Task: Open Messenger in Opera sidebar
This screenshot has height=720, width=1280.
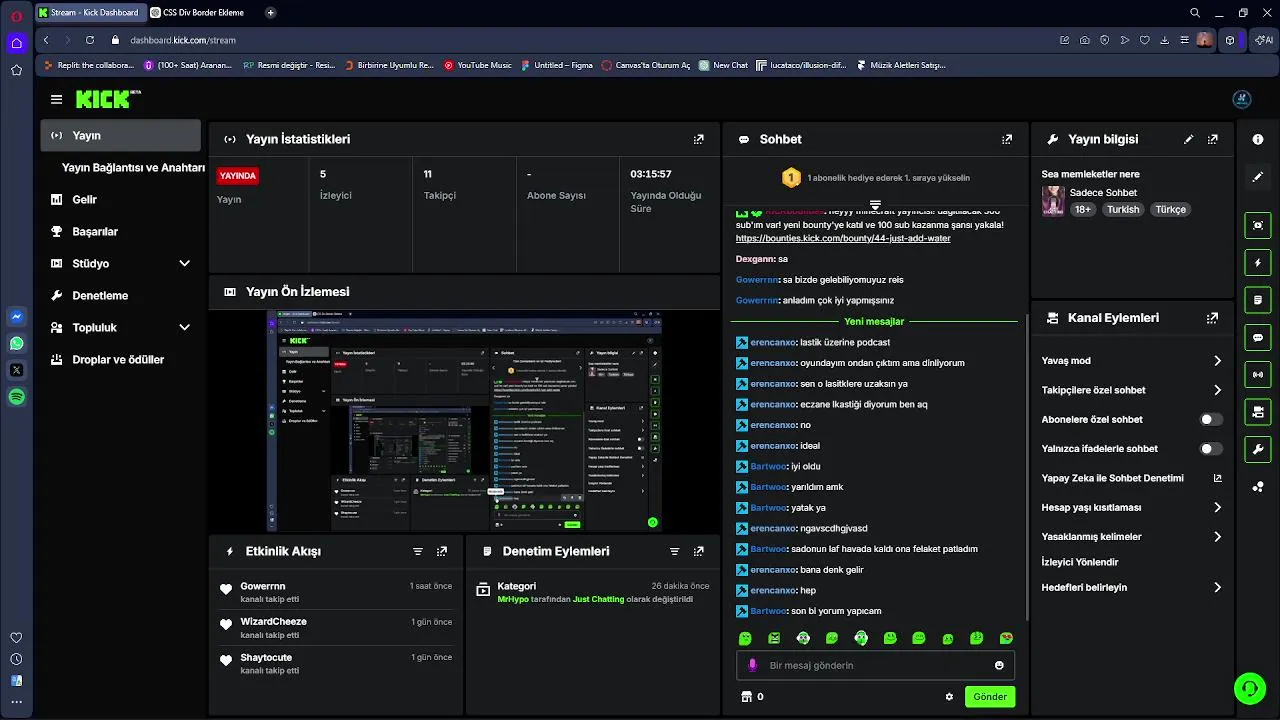Action: point(16,317)
